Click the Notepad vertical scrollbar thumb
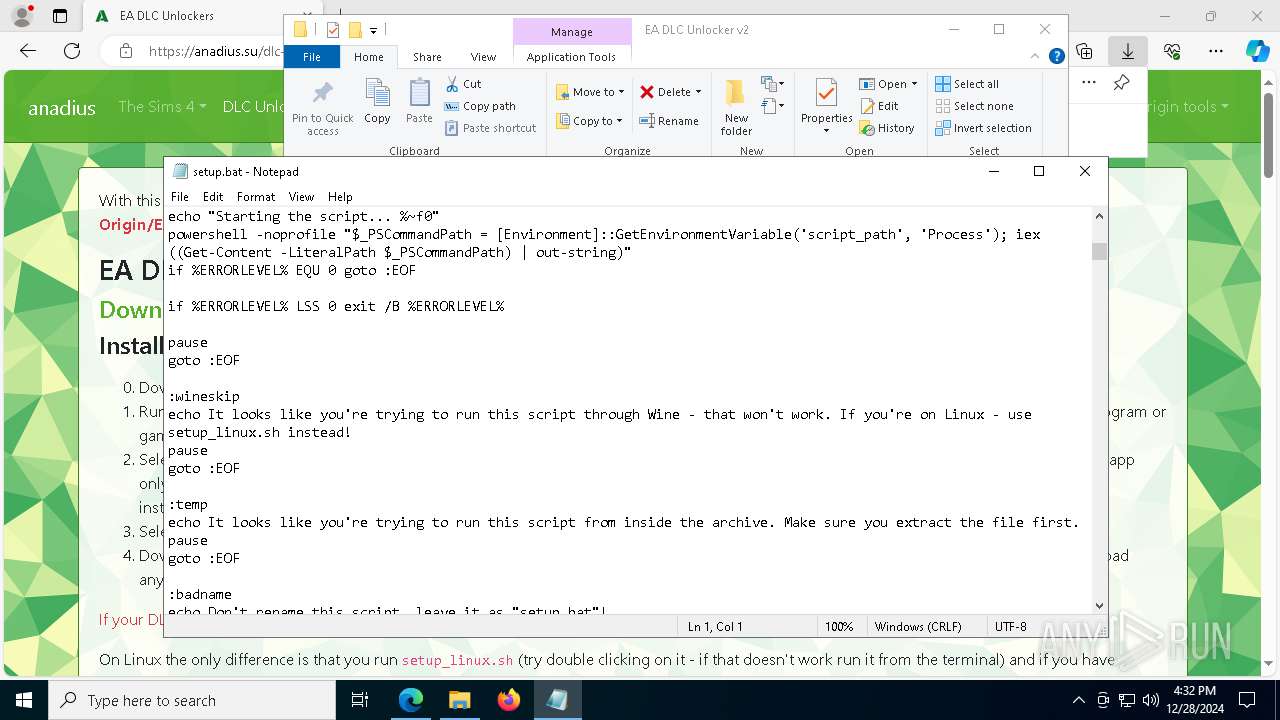Screen dimensions: 1280x720 point(1100,251)
